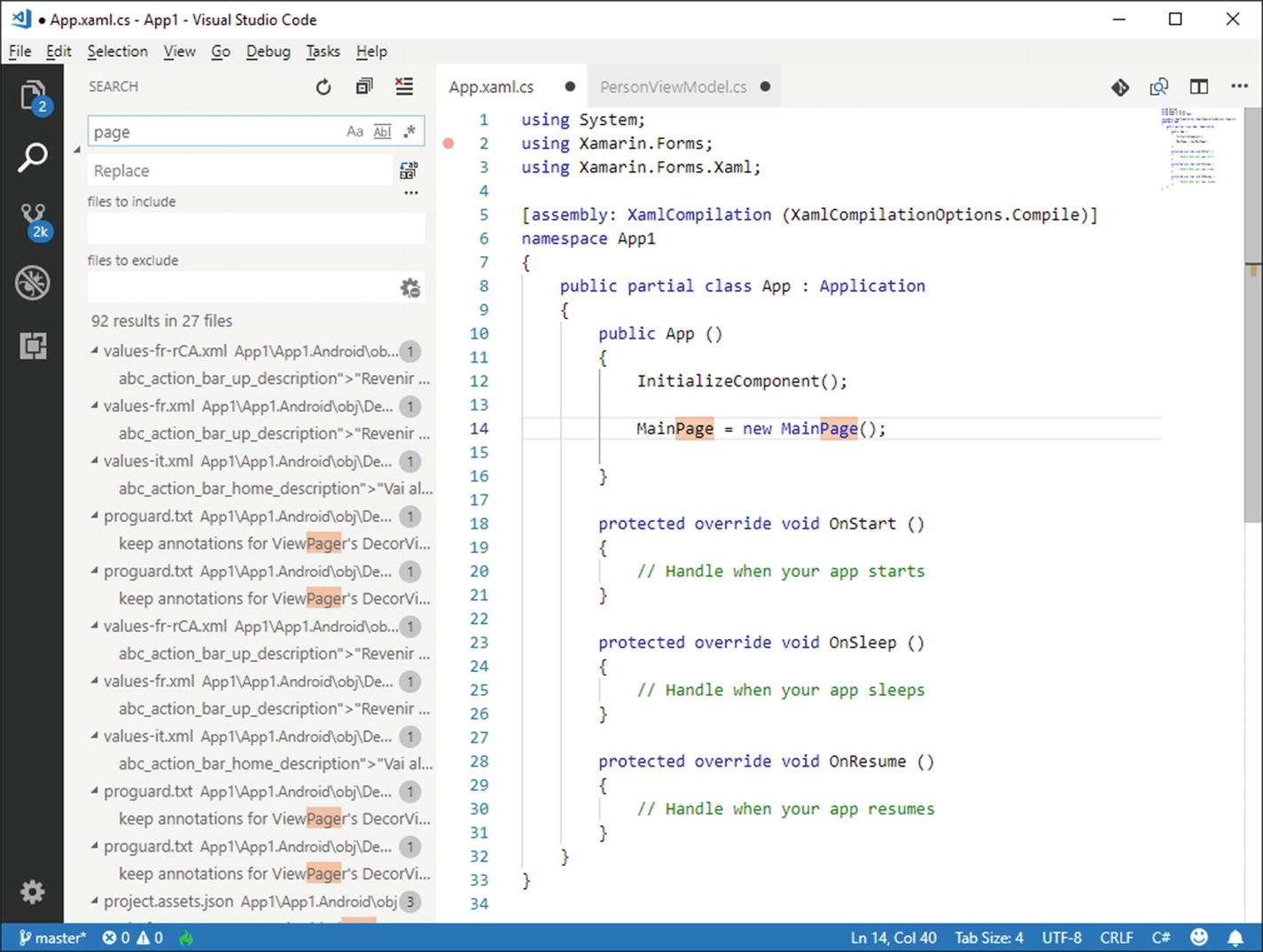
Task: Click the Manage gear icon
Action: 33,892
